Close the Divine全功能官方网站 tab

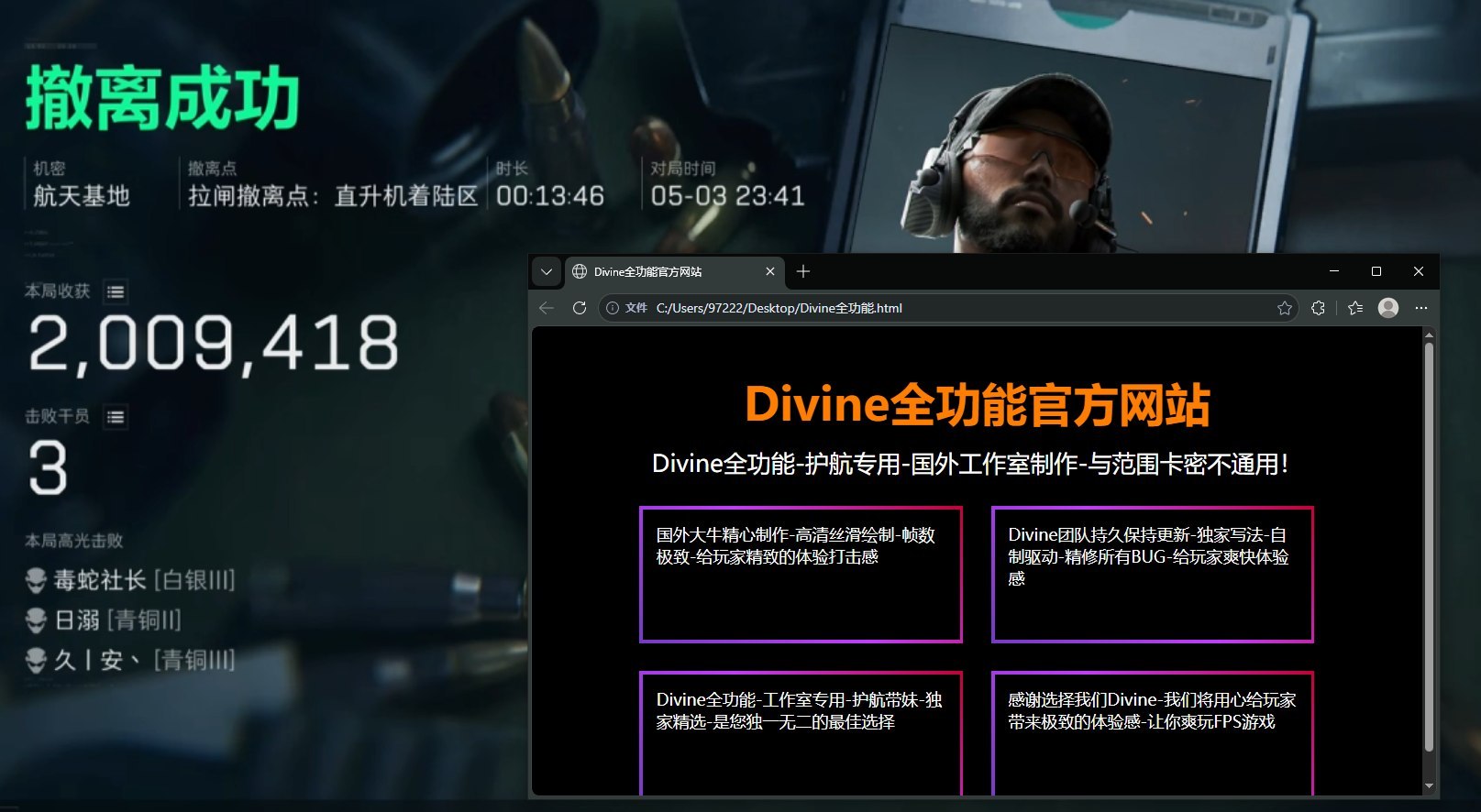tap(770, 272)
